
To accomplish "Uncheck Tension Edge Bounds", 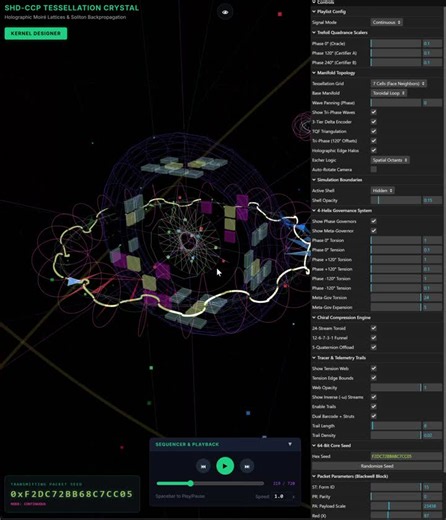I will pos(374,378).
